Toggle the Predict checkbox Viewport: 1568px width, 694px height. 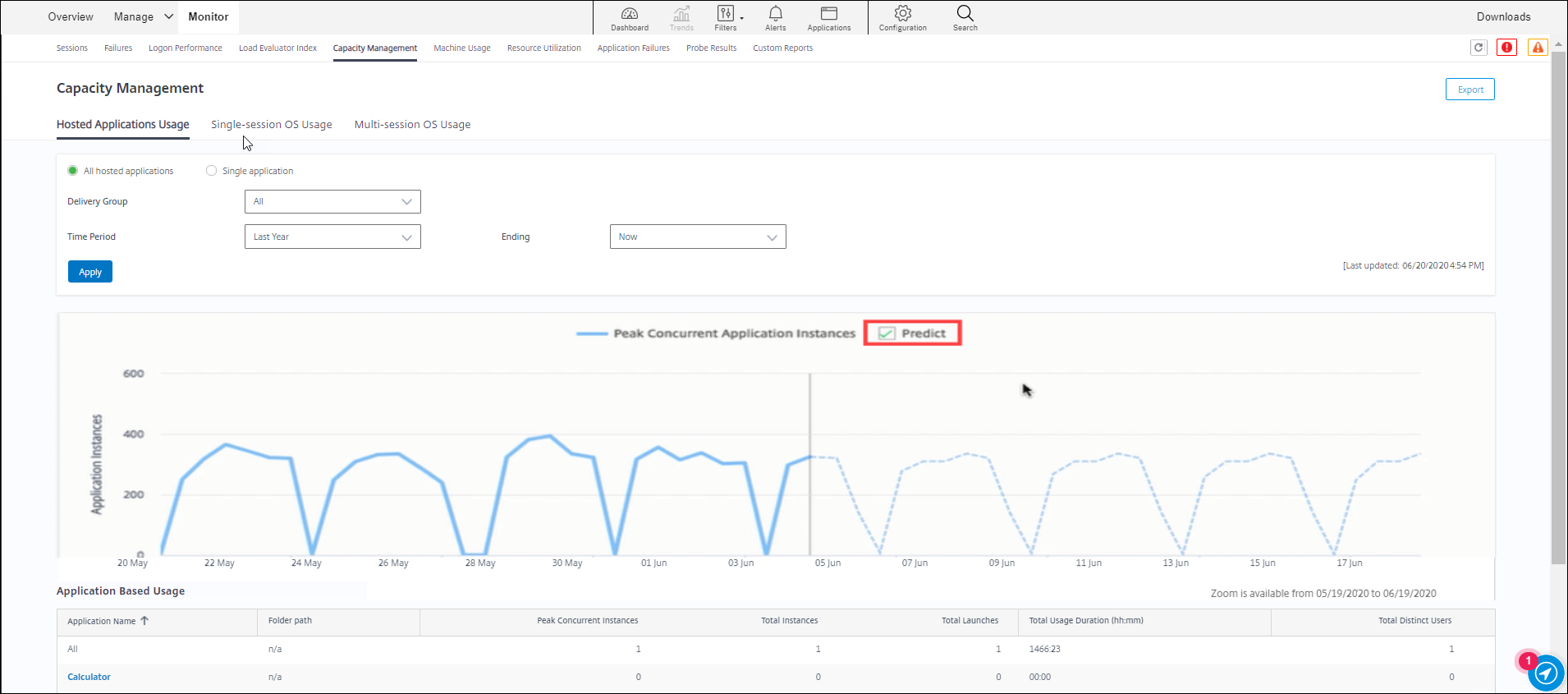click(x=887, y=333)
